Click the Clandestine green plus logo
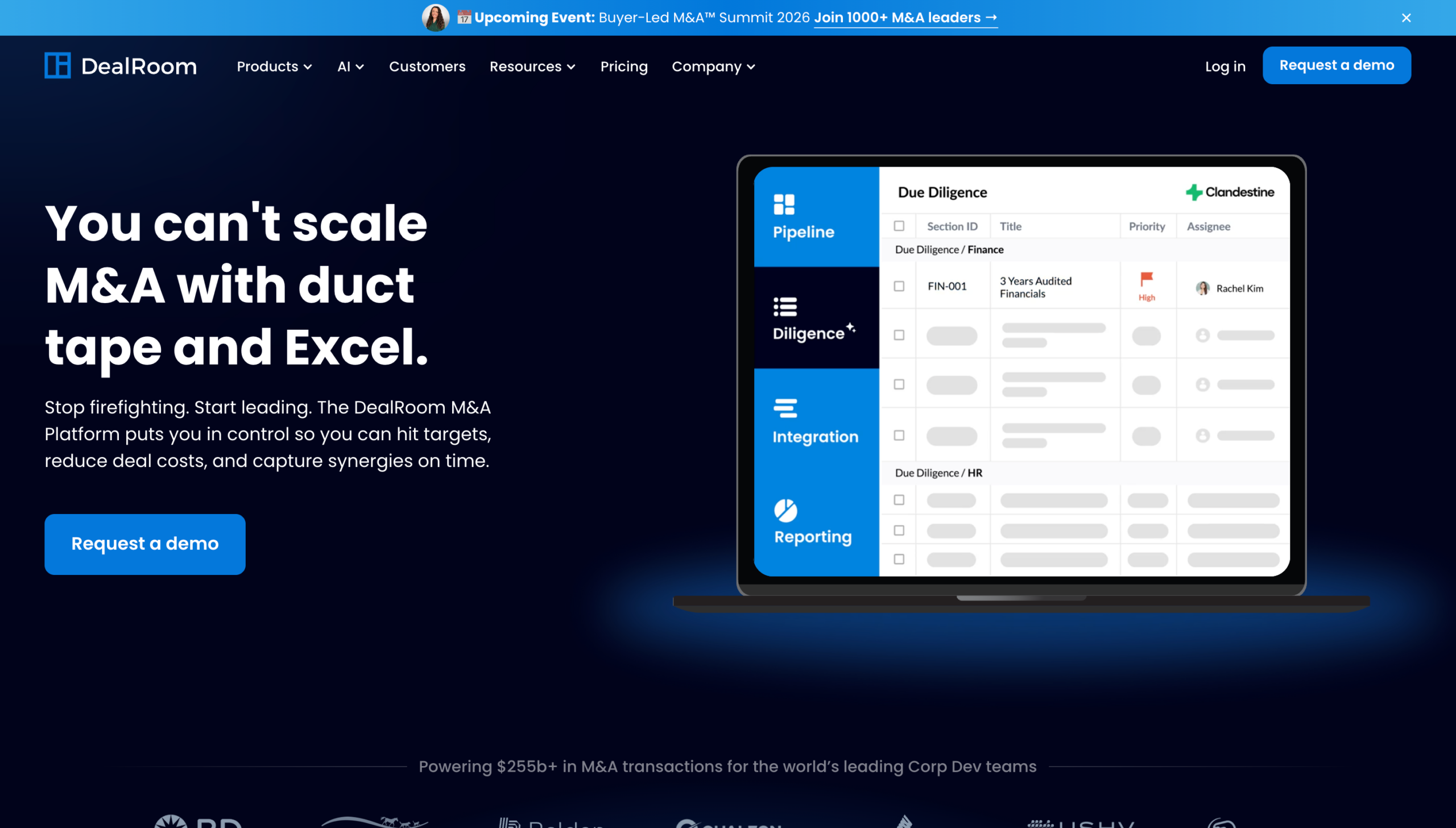The width and height of the screenshot is (1456, 828). point(1194,192)
